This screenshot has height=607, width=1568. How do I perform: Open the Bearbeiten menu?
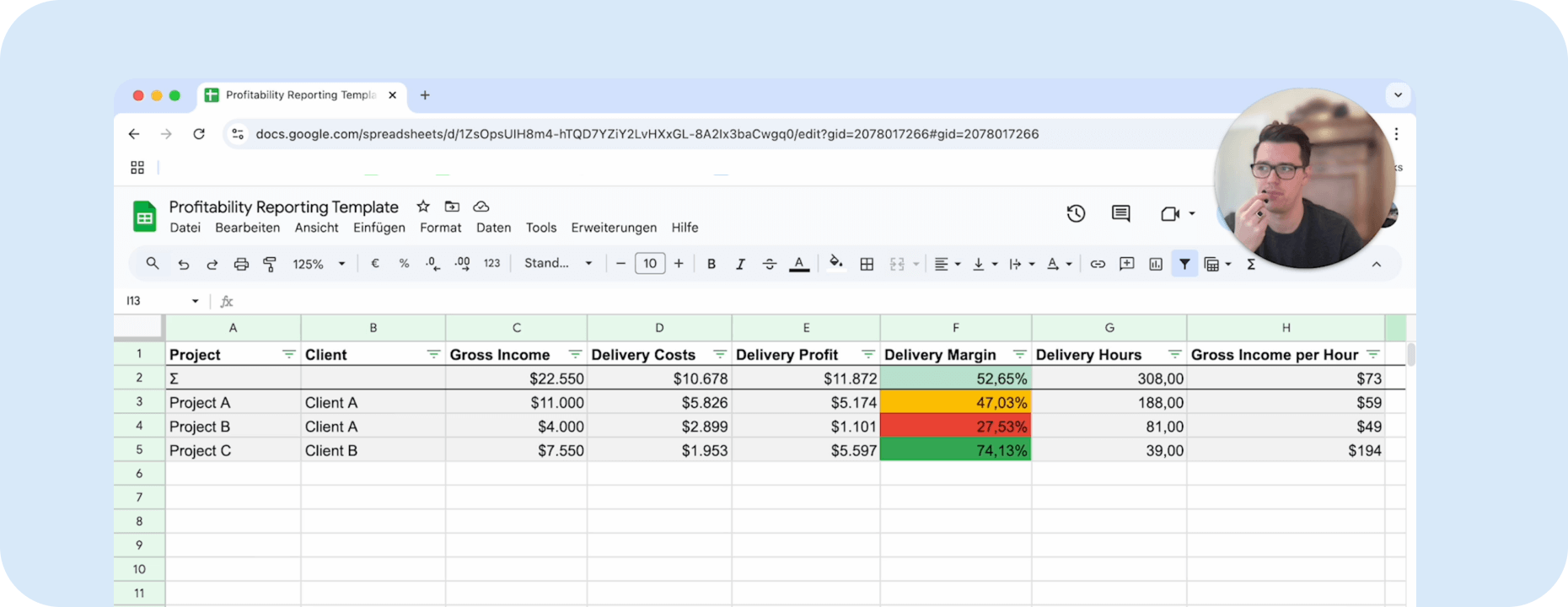pos(247,228)
